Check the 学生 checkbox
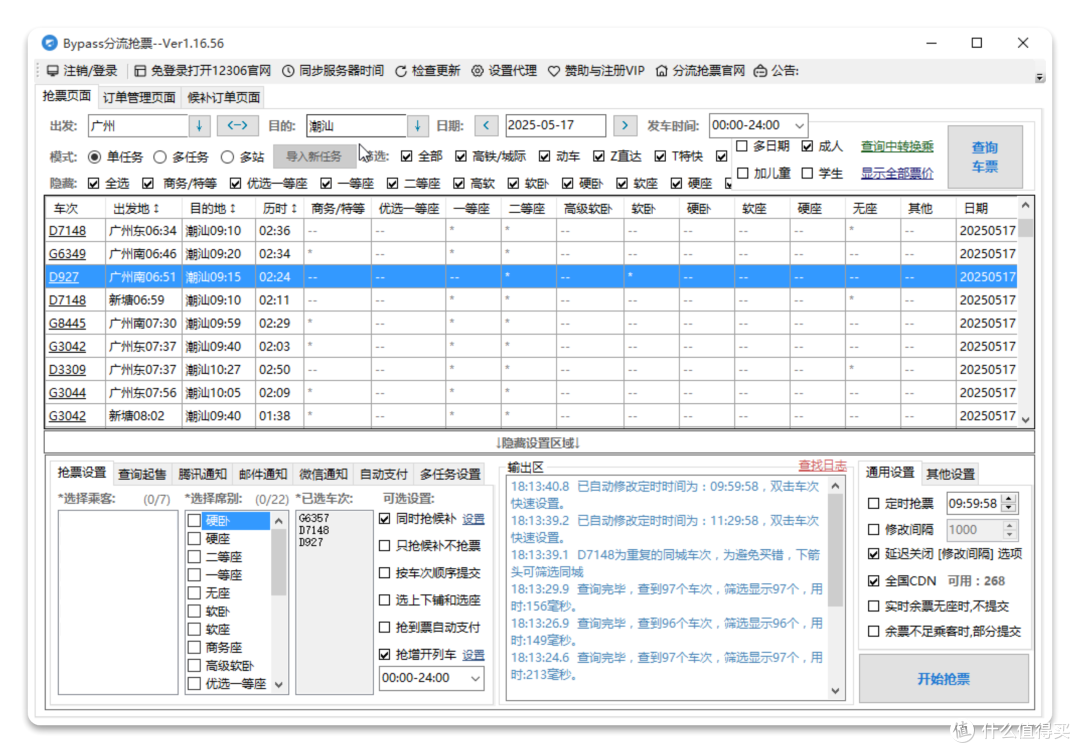The image size is (1080, 753). tap(807, 173)
